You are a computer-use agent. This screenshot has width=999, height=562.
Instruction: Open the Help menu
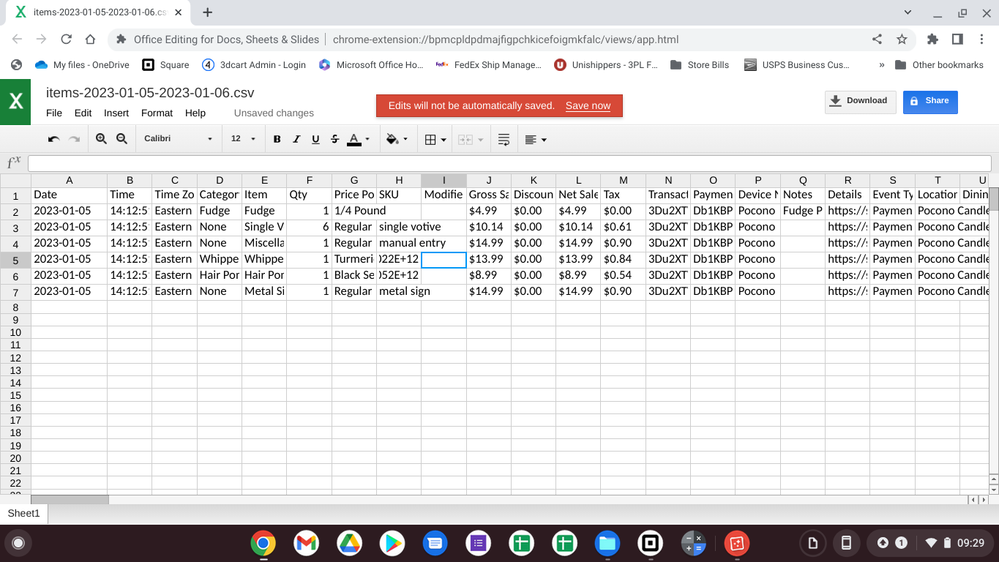point(195,113)
